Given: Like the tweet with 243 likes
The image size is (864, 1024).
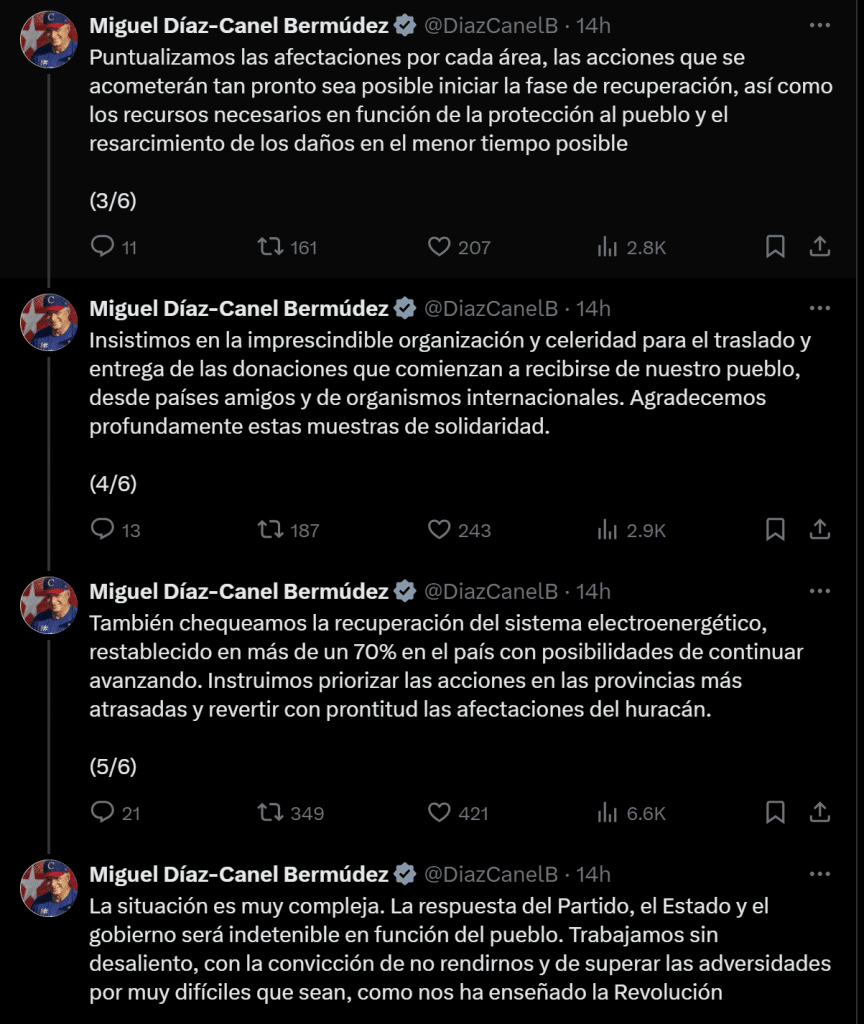Looking at the screenshot, I should point(439,530).
